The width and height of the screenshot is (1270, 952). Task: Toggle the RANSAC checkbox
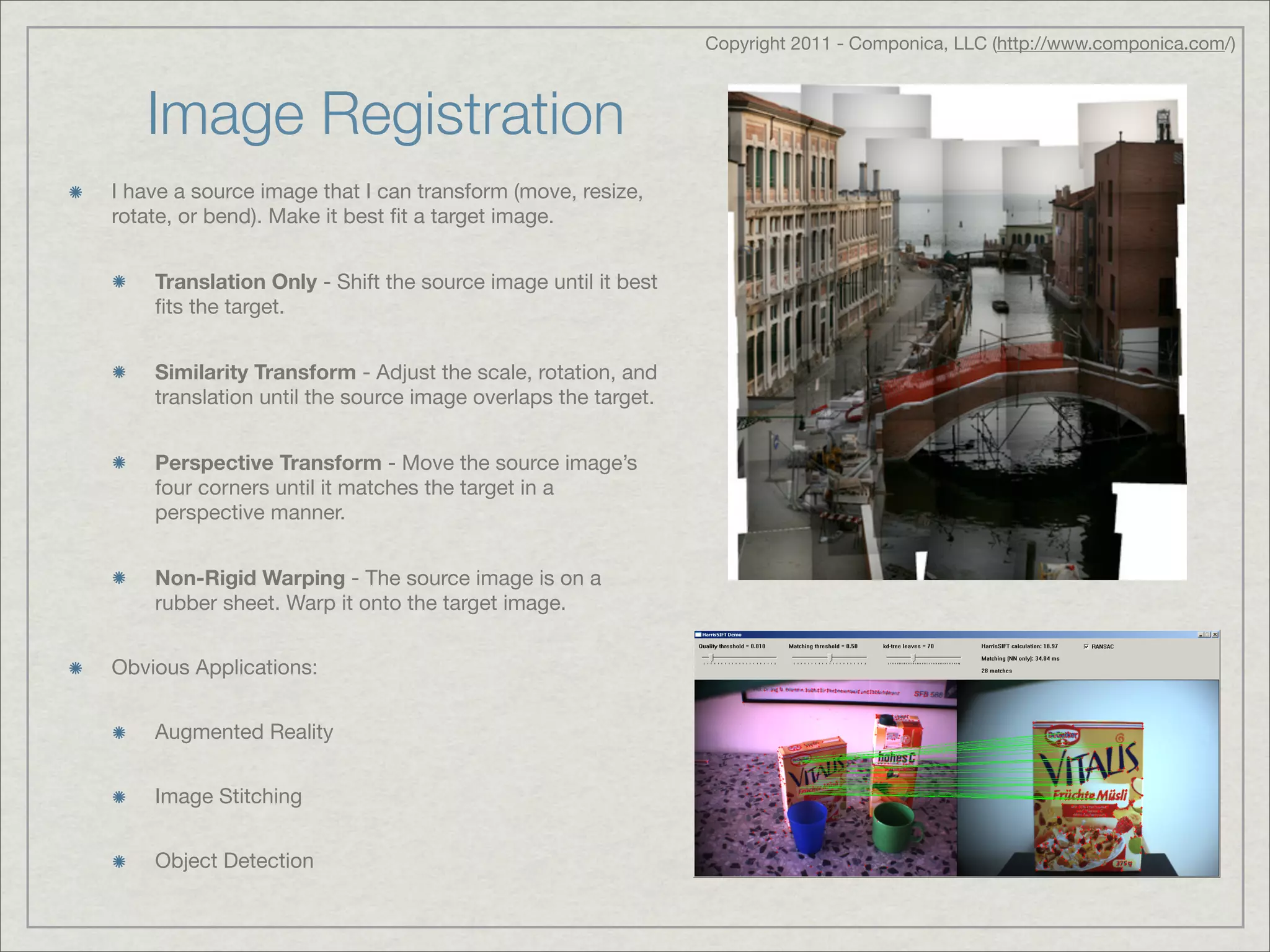(x=1086, y=646)
